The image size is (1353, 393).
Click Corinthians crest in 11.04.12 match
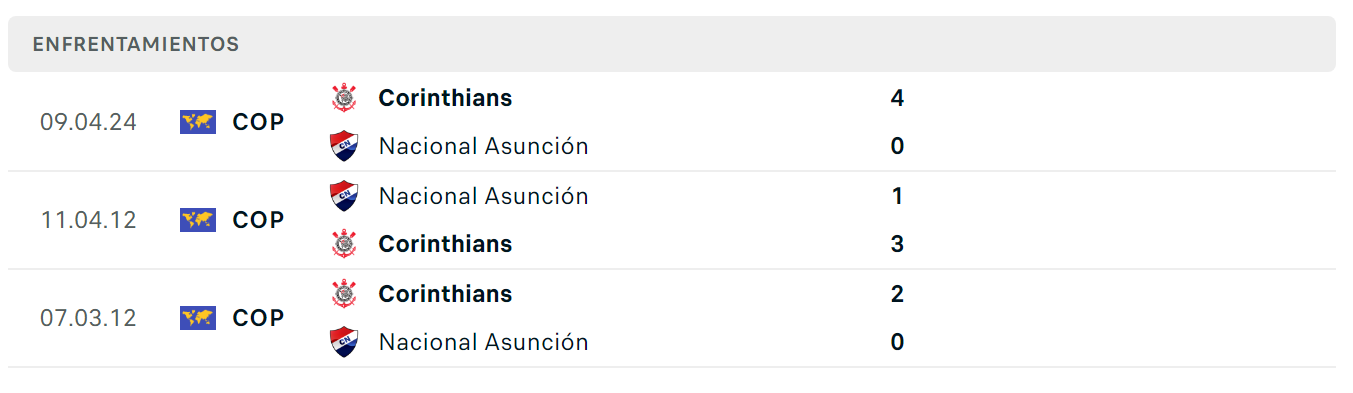(x=344, y=244)
